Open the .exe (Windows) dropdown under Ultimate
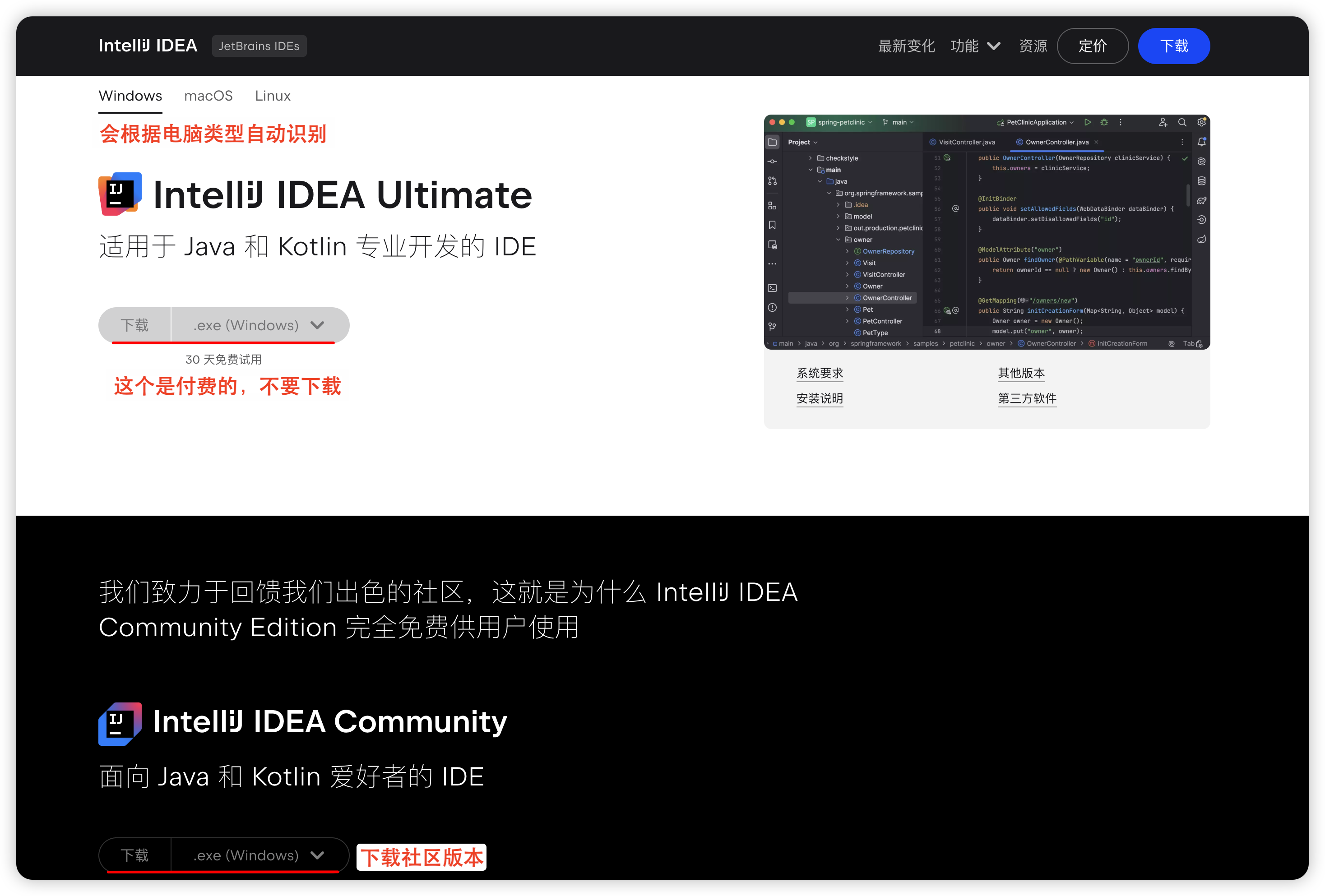1325x896 pixels. pyautogui.click(x=260, y=325)
